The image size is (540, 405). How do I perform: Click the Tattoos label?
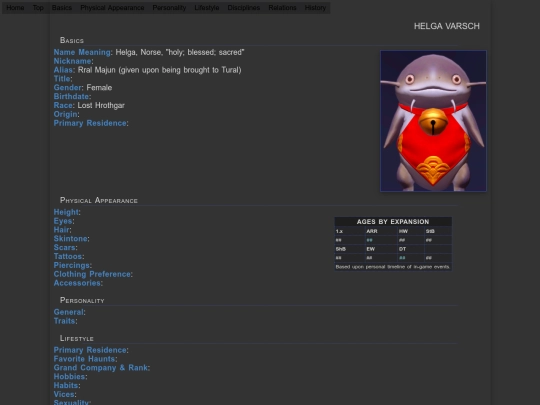(x=68, y=257)
